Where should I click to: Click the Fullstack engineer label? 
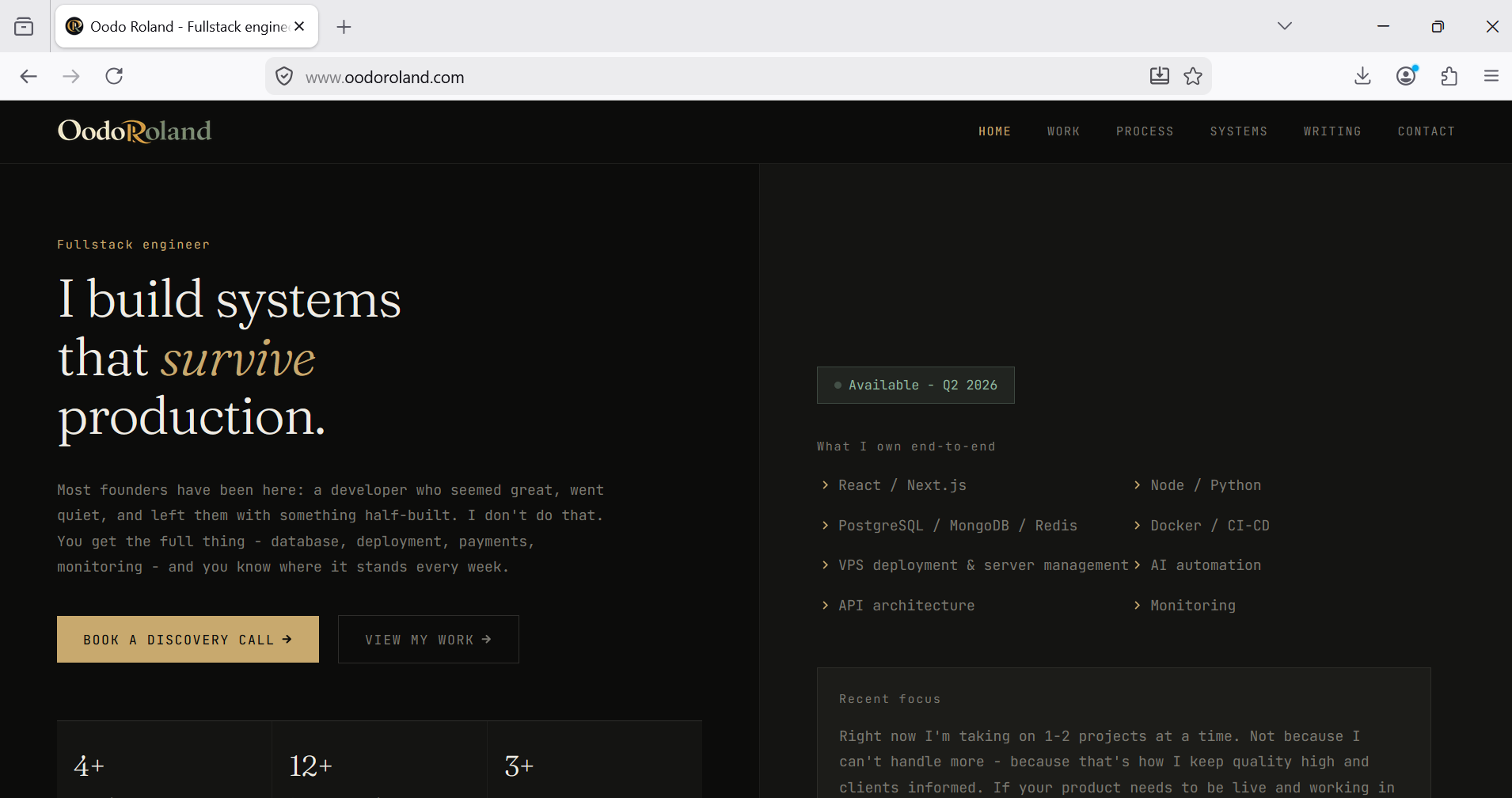click(134, 245)
